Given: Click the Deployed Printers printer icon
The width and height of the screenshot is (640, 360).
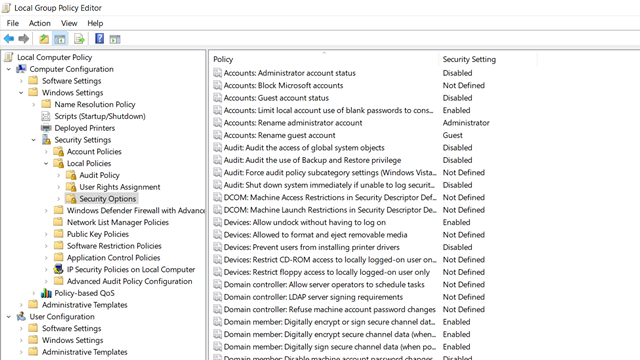Looking at the screenshot, I should (46, 128).
